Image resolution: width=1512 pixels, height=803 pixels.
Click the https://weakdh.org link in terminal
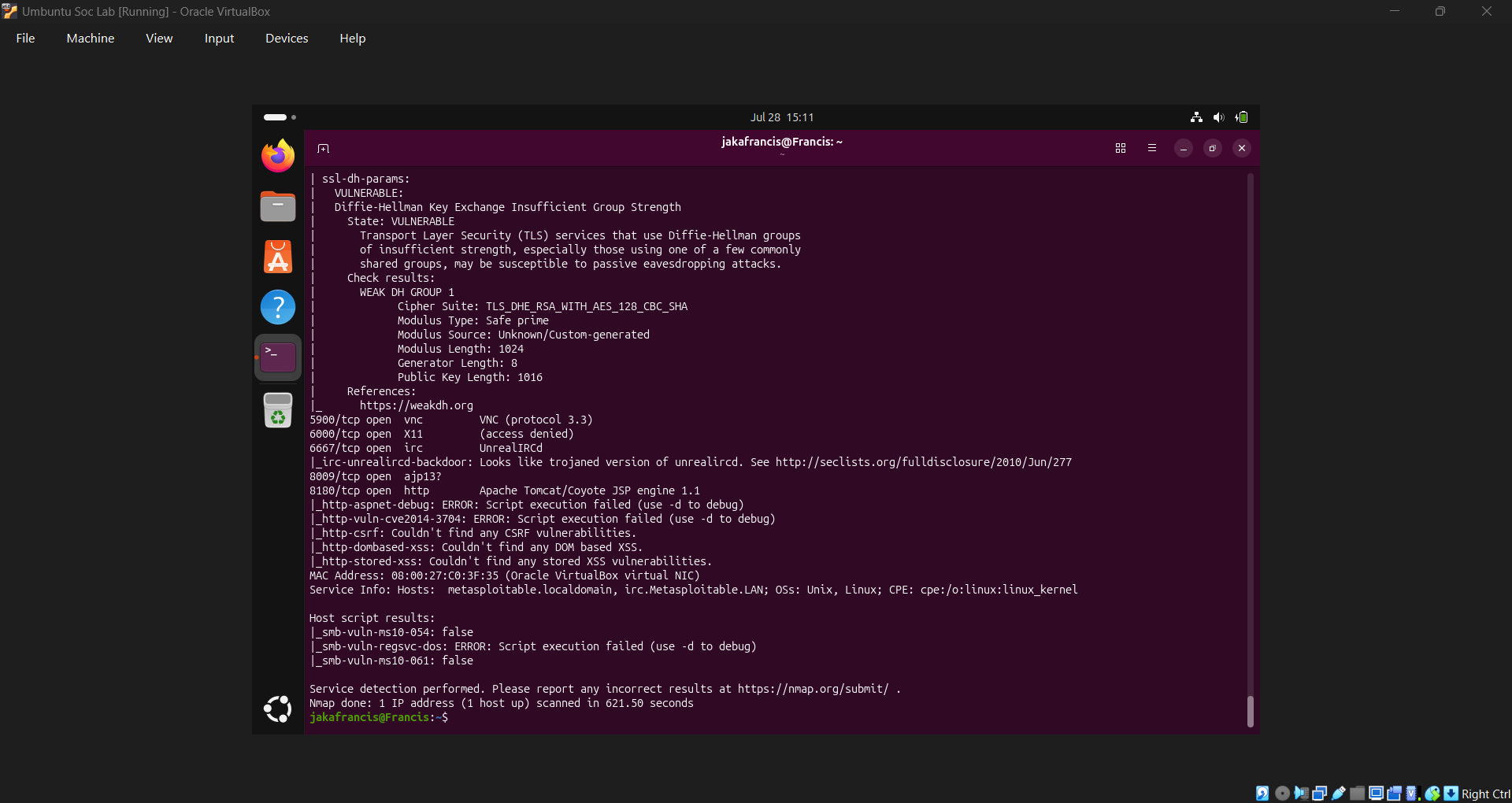(x=417, y=405)
